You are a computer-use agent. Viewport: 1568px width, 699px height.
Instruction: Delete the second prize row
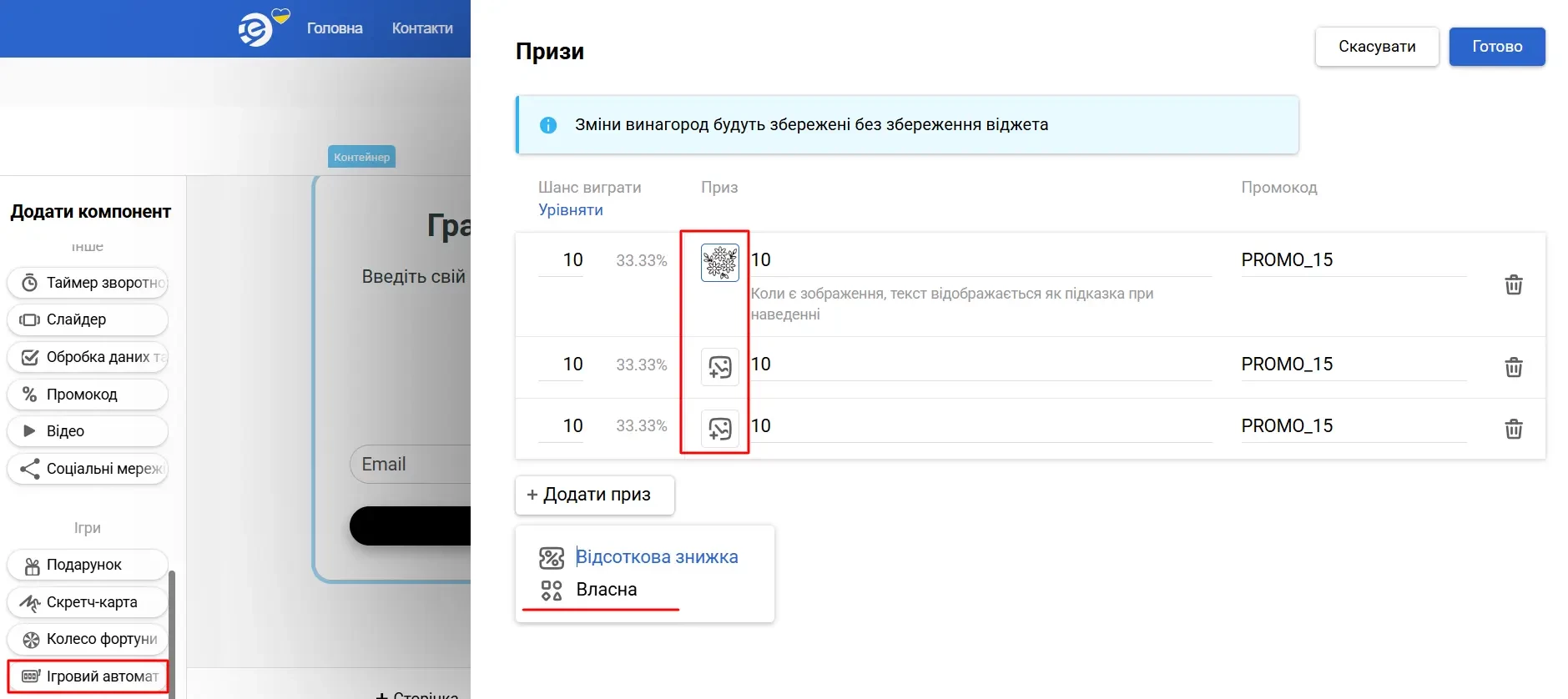(1513, 367)
